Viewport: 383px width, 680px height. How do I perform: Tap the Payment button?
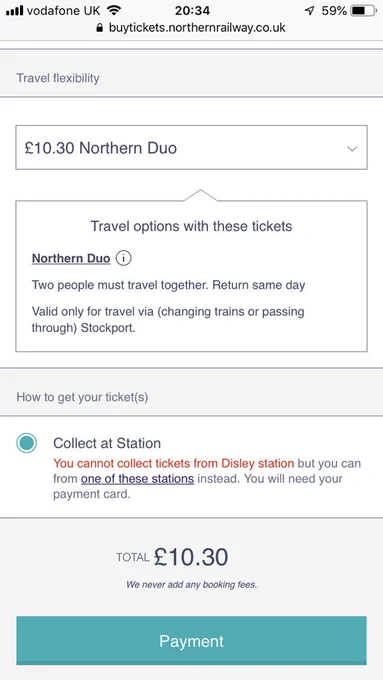coord(191,641)
